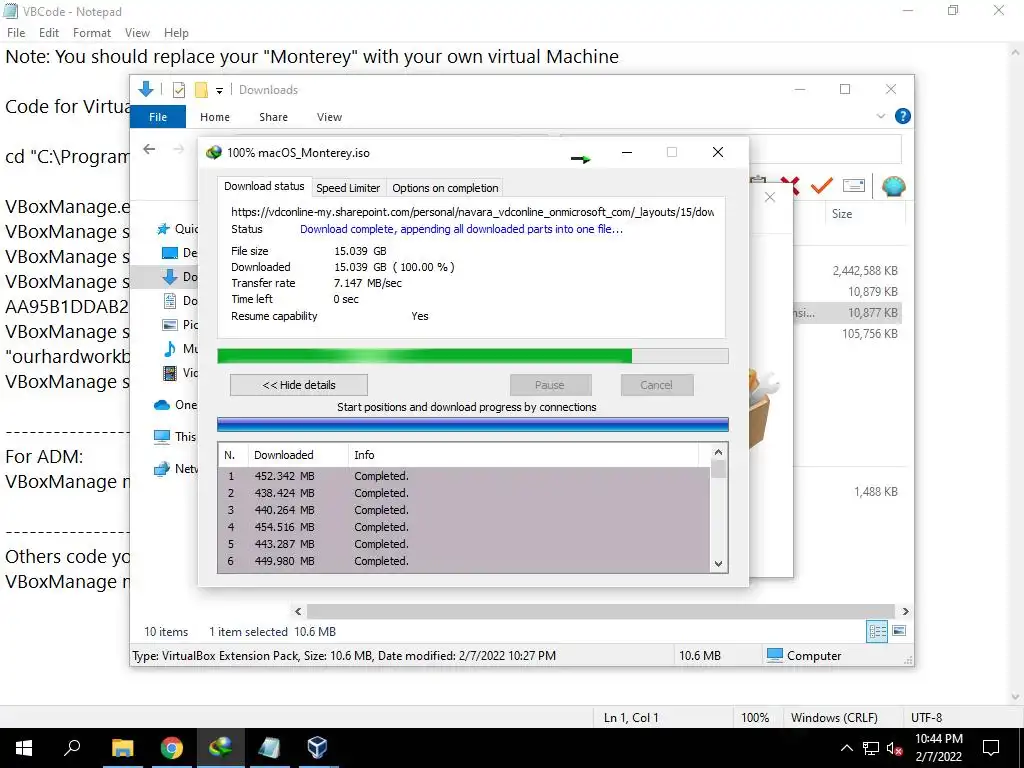
Task: Switch Explorer to Details view icon
Action: (x=877, y=631)
